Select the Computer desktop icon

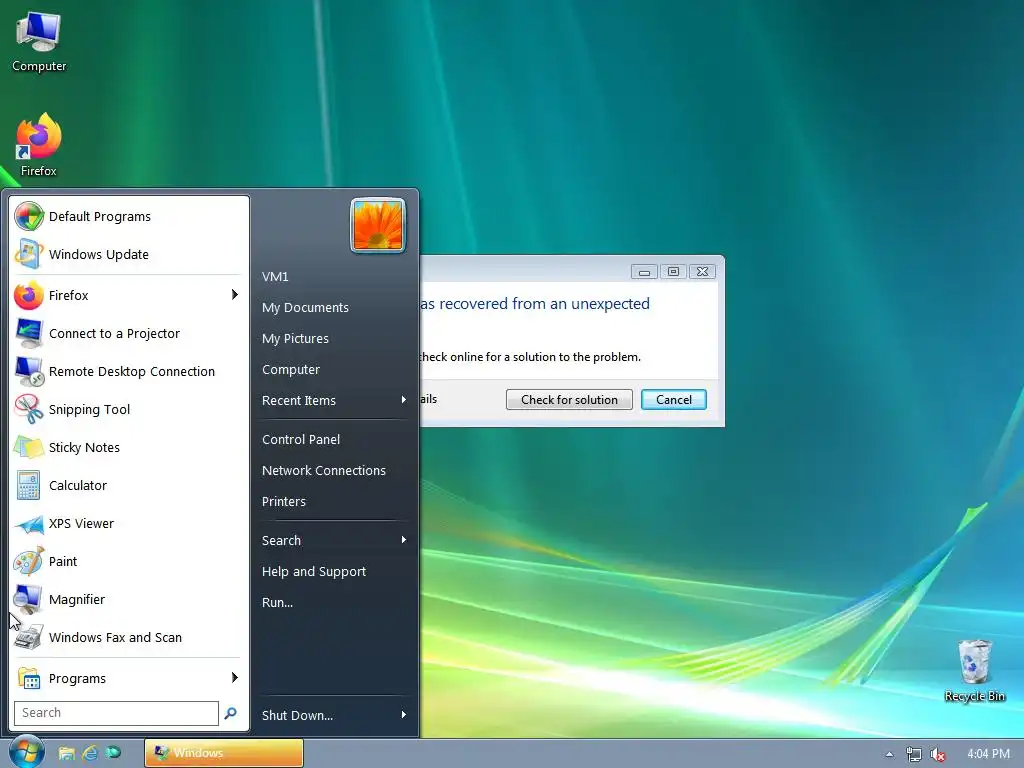pyautogui.click(x=39, y=42)
